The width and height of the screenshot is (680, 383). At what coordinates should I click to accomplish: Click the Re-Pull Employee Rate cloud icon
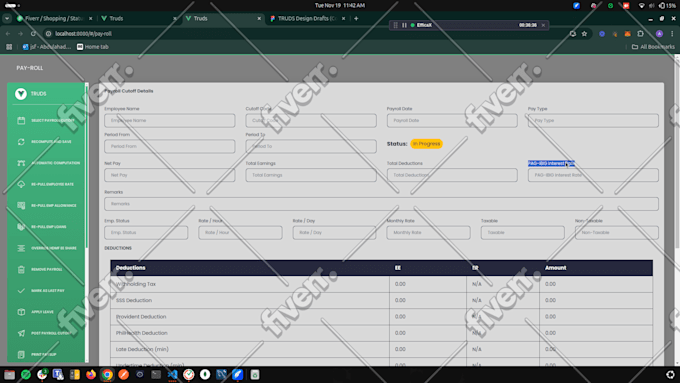point(21,184)
